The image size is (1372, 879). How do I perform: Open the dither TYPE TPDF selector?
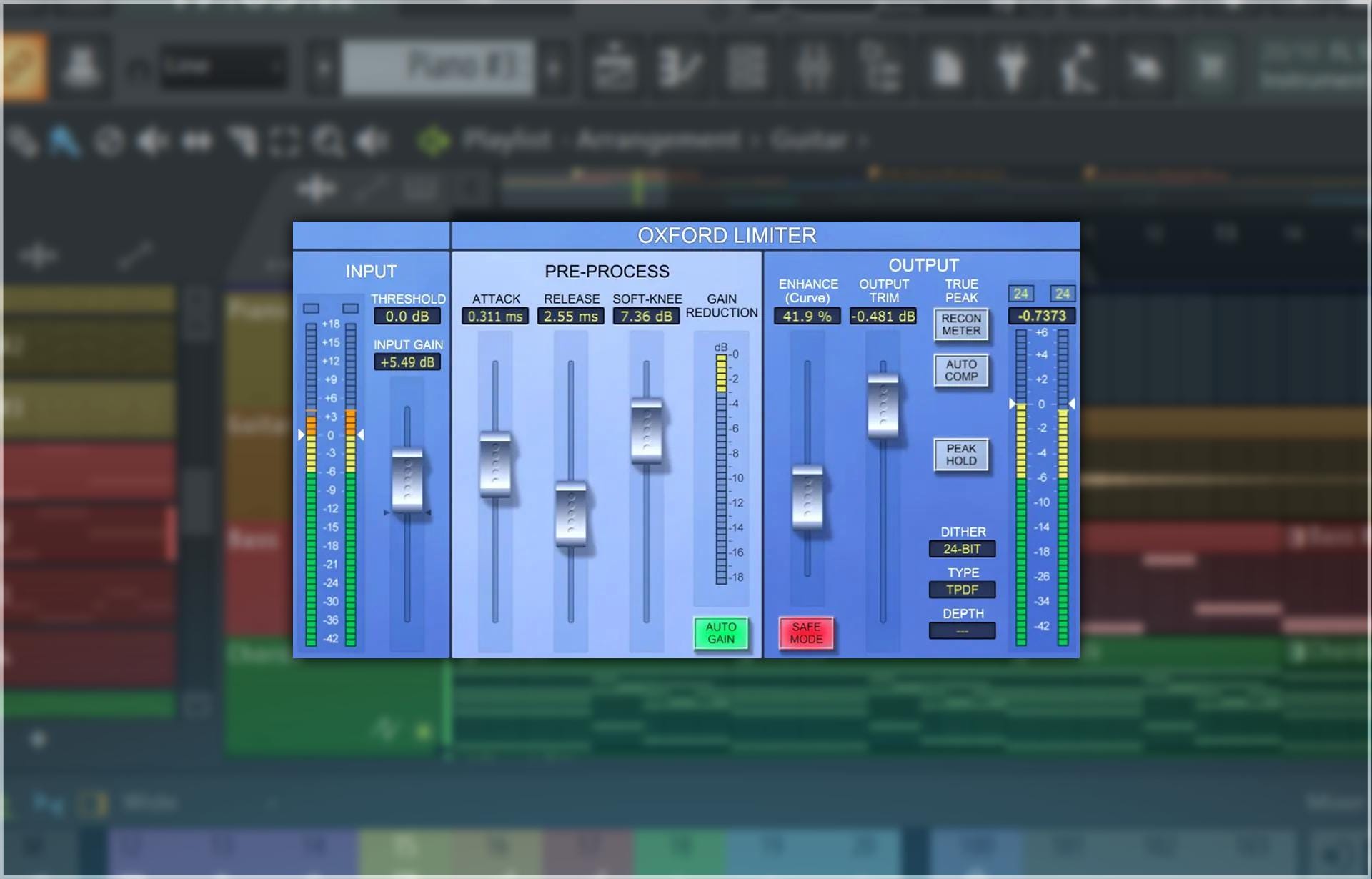coord(962,590)
